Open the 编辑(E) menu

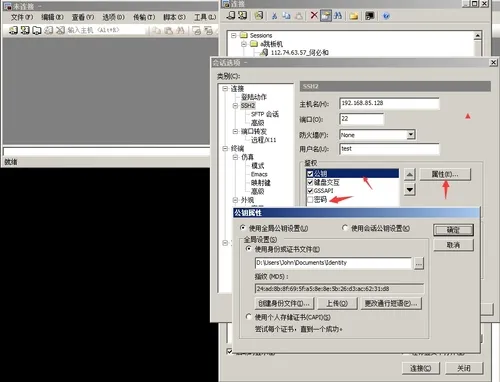[52, 17]
